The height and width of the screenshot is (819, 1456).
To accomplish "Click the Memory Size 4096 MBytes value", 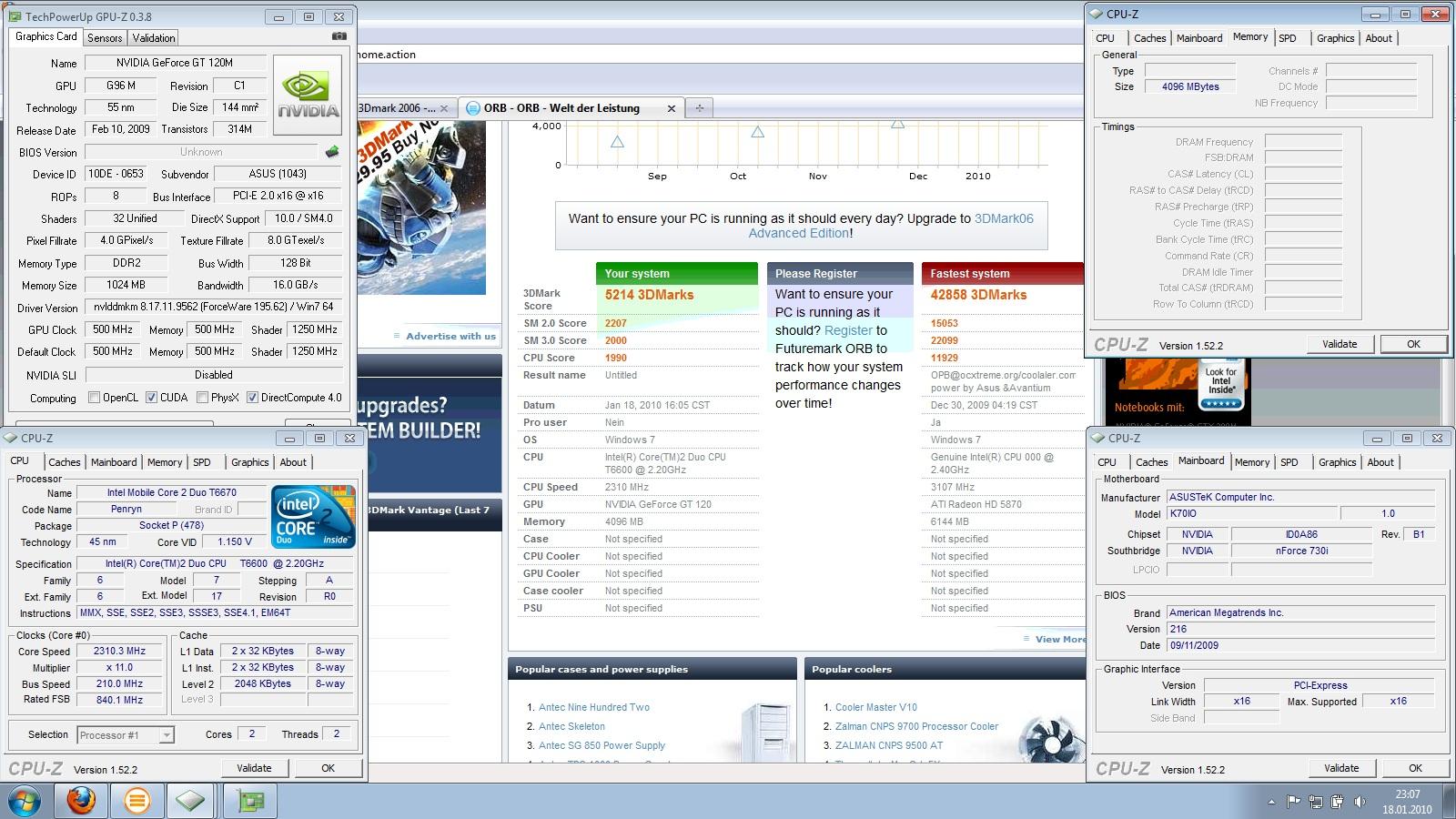I will (1190, 86).
